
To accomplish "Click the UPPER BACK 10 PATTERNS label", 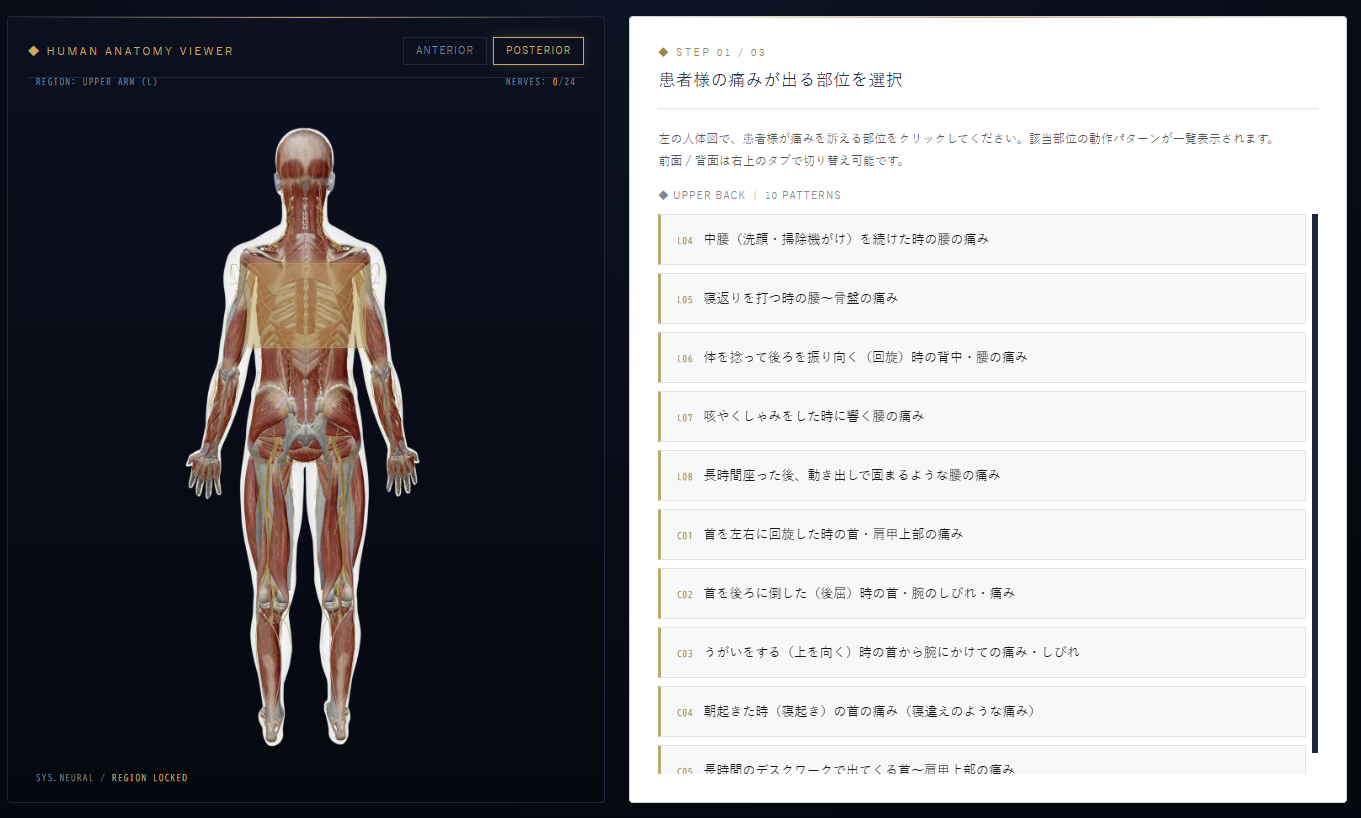I will [x=757, y=195].
